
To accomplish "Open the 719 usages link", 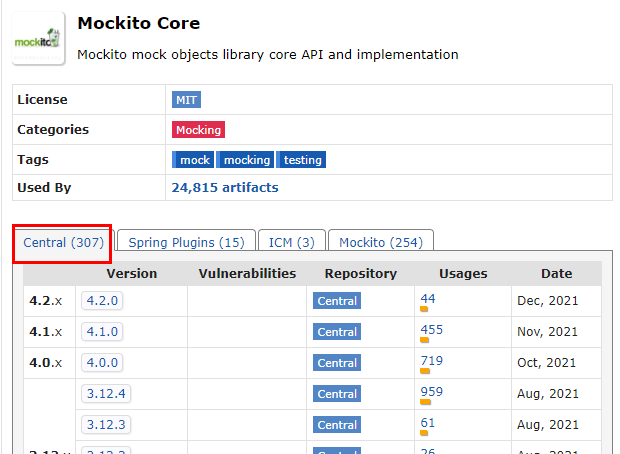I will point(432,361).
